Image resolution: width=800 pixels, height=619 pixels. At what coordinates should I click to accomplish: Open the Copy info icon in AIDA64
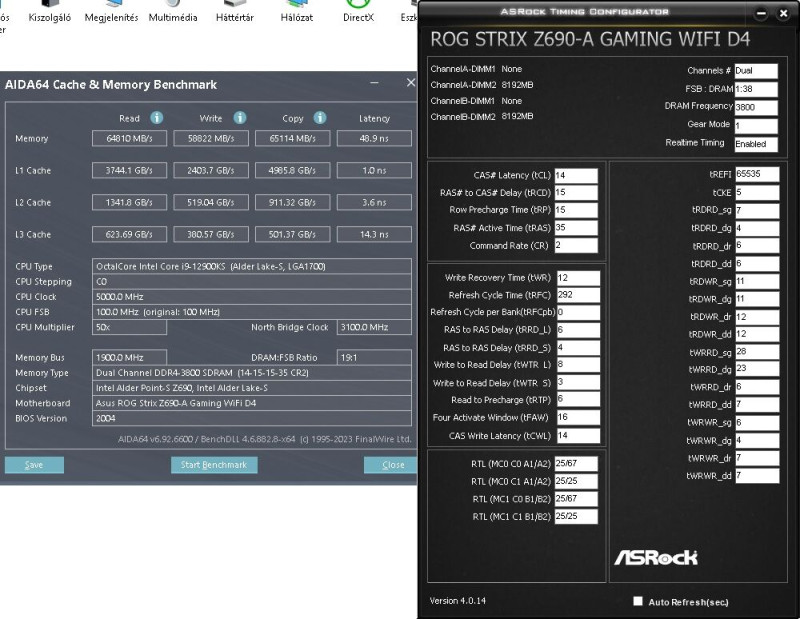pyautogui.click(x=320, y=118)
